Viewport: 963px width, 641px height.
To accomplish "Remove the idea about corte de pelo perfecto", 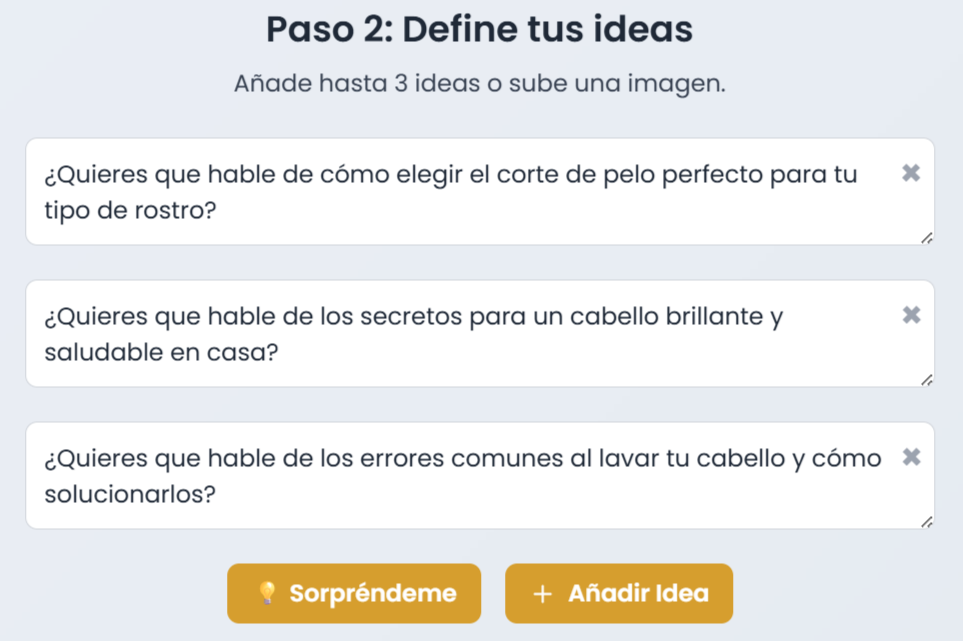I will click(x=911, y=173).
